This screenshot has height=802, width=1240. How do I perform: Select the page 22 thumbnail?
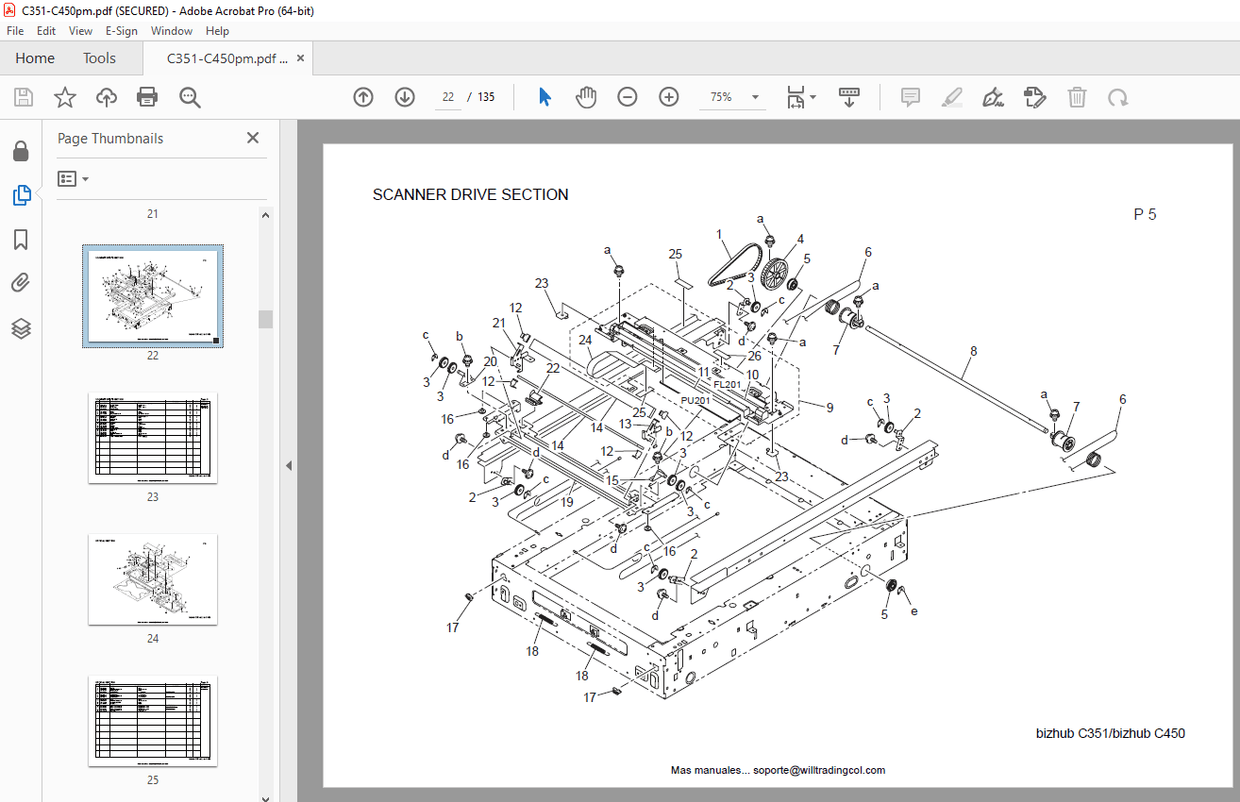click(153, 296)
